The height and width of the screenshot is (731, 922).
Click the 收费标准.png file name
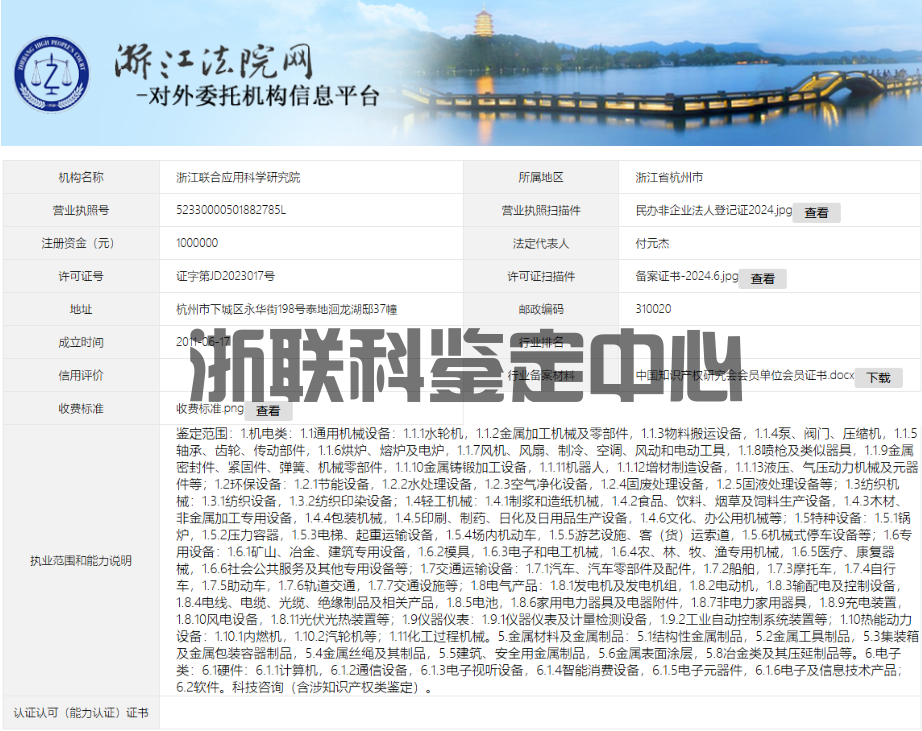(x=210, y=408)
